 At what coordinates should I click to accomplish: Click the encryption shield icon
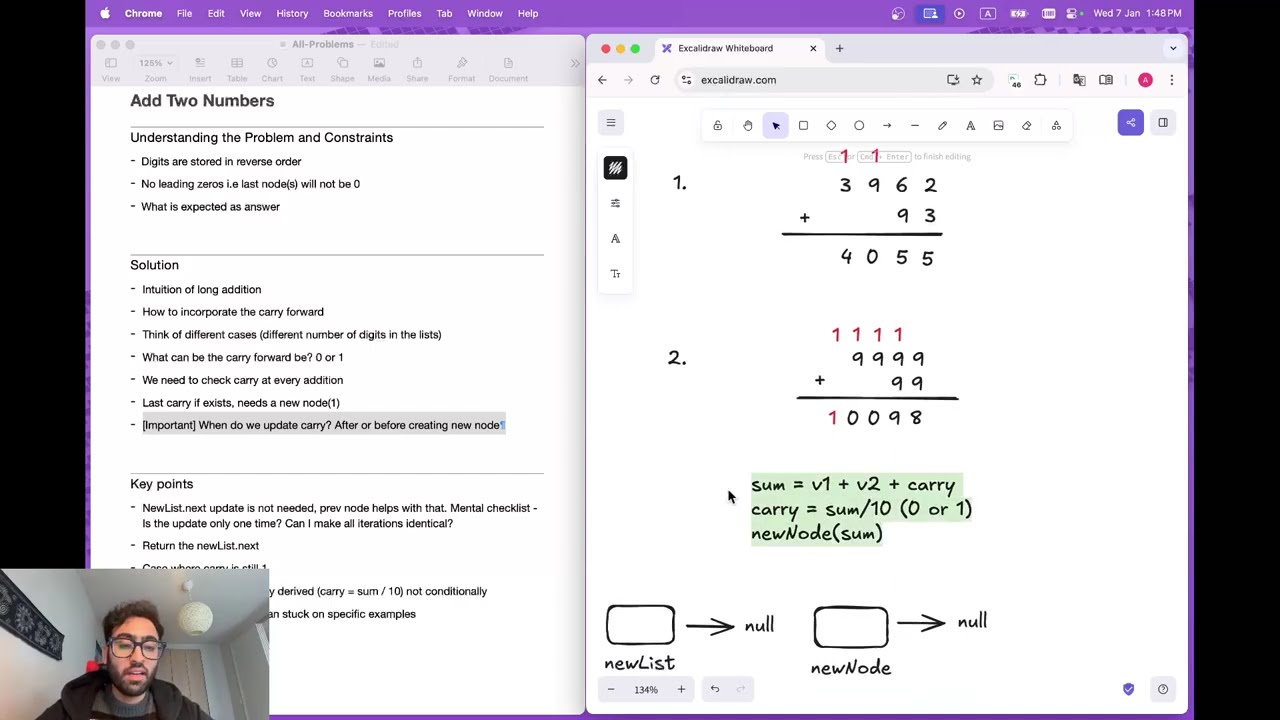click(x=1129, y=689)
